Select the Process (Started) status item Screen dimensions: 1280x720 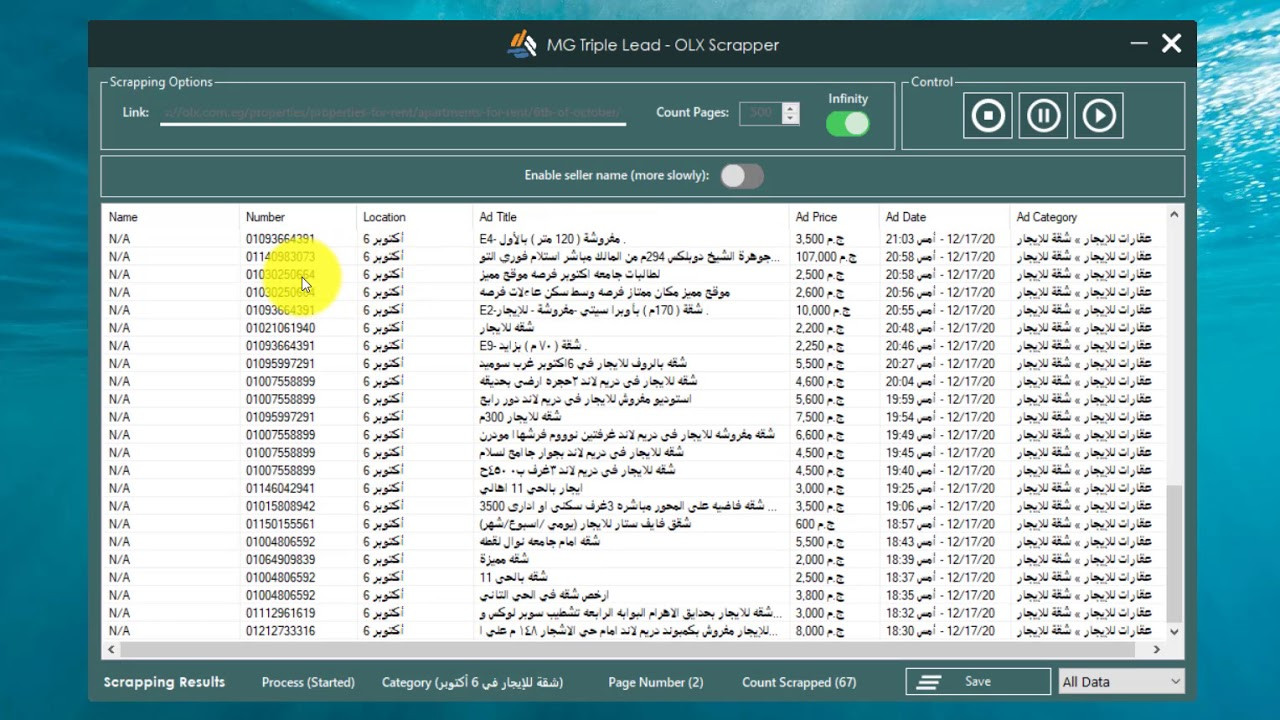coord(308,682)
